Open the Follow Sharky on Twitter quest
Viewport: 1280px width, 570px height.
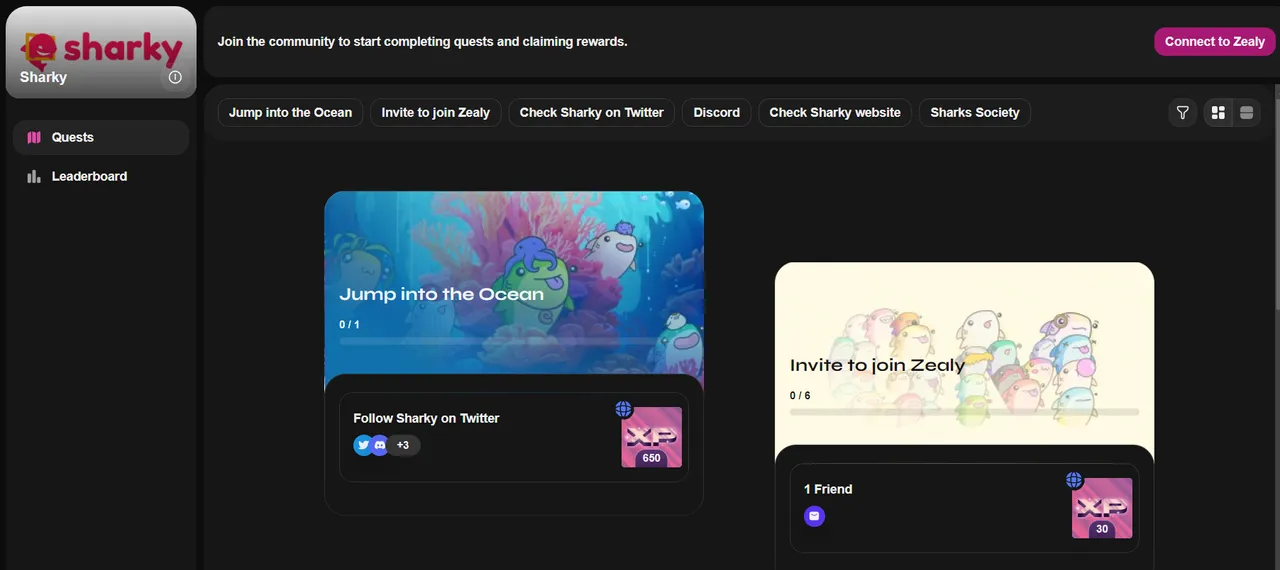point(514,437)
